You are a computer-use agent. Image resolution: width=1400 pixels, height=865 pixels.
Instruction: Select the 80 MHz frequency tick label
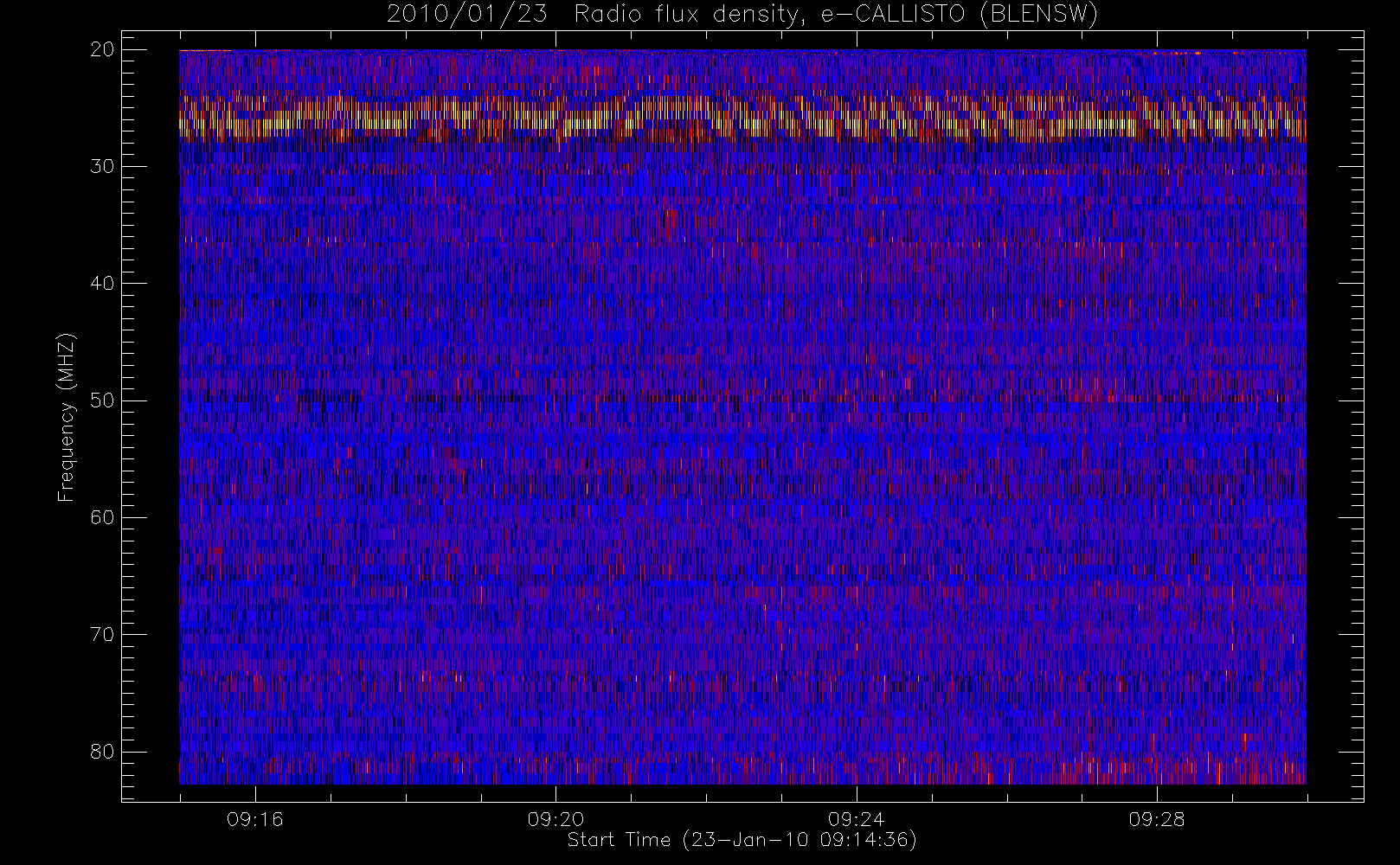(102, 751)
